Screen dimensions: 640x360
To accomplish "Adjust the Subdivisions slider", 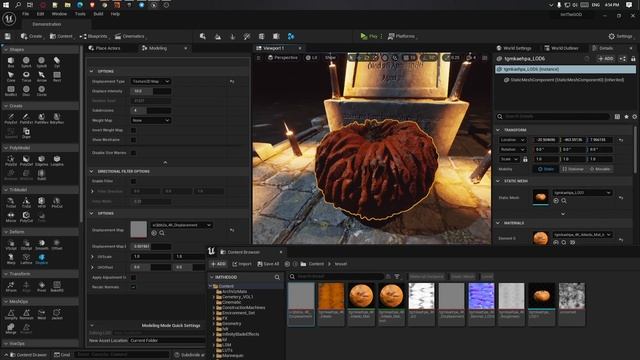I will pyautogui.click(x=151, y=111).
